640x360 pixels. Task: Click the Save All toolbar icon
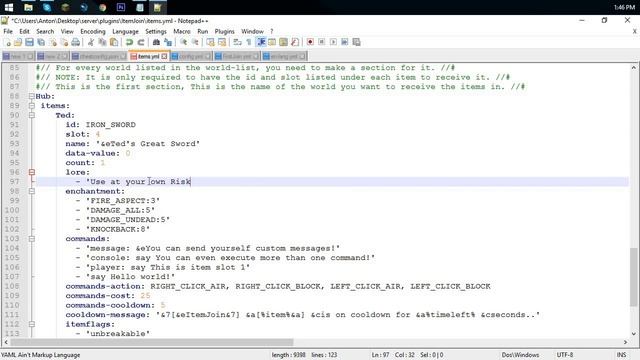[41, 42]
